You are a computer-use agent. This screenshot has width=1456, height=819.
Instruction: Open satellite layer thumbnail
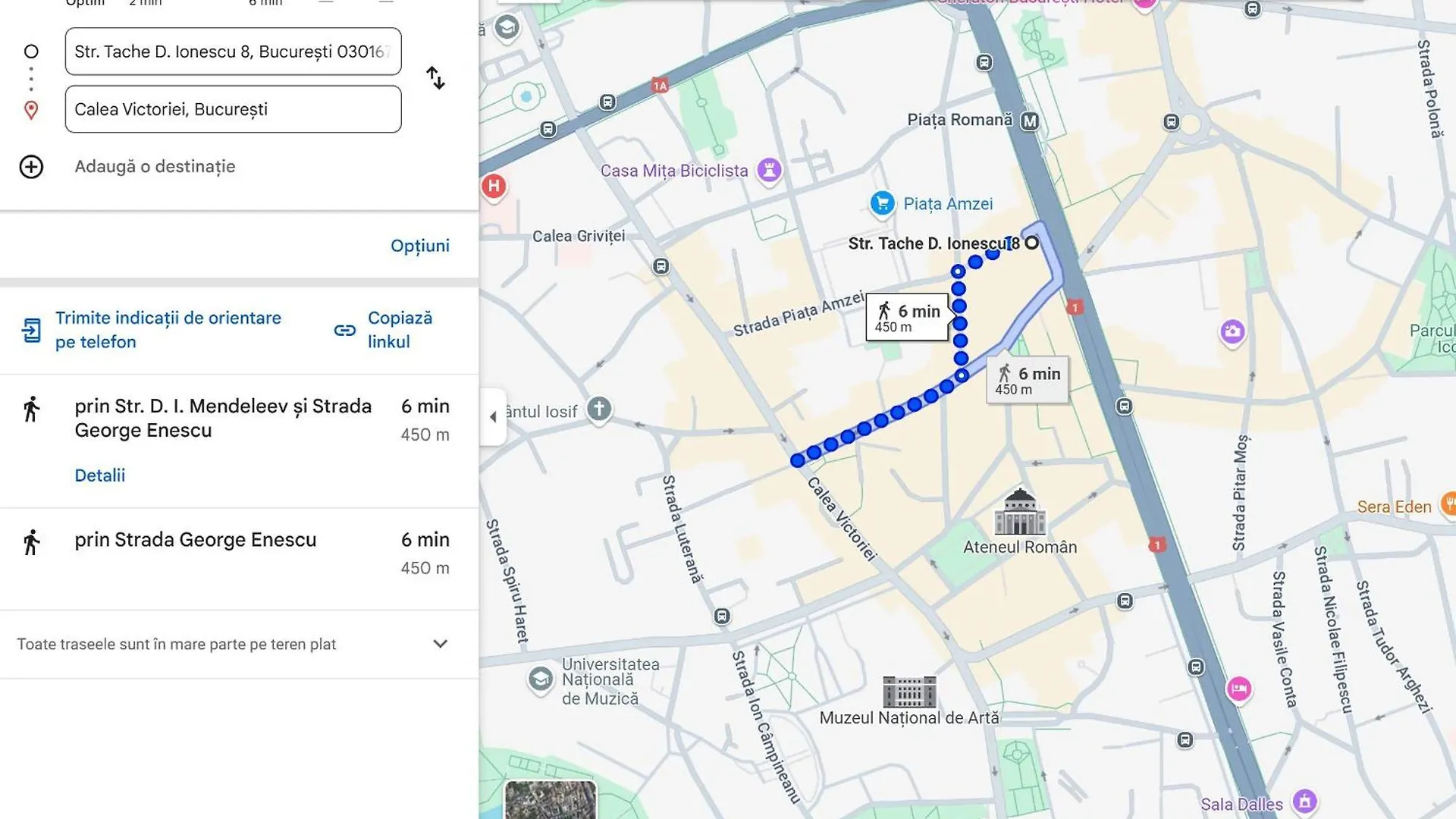point(550,799)
